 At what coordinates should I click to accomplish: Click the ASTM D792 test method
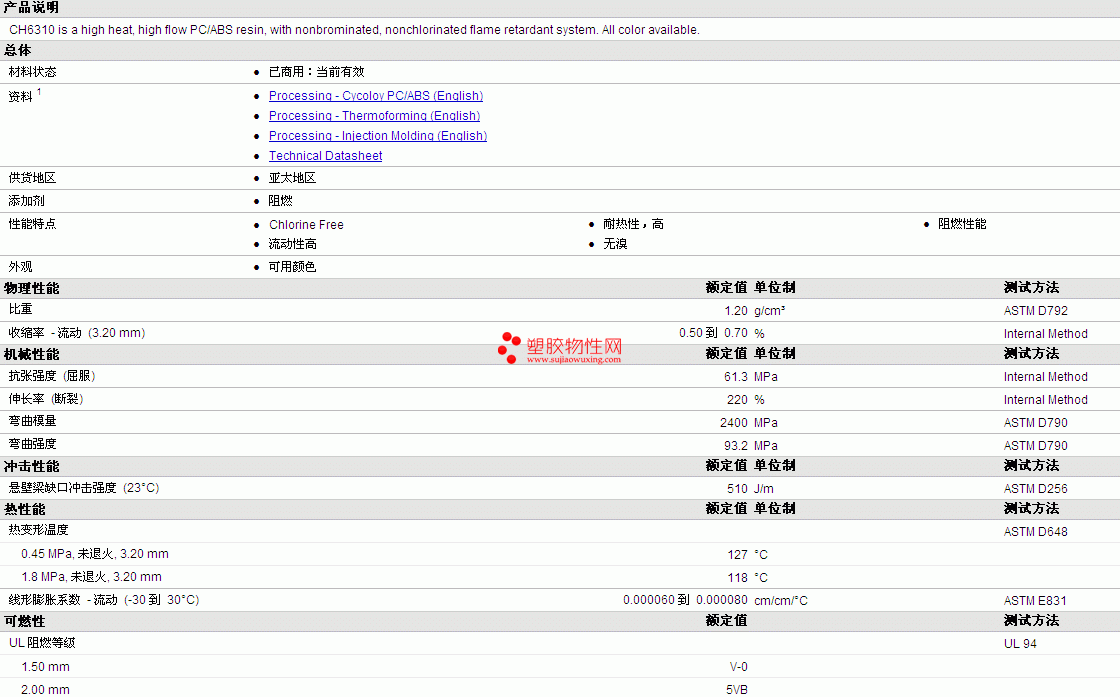tap(1036, 311)
